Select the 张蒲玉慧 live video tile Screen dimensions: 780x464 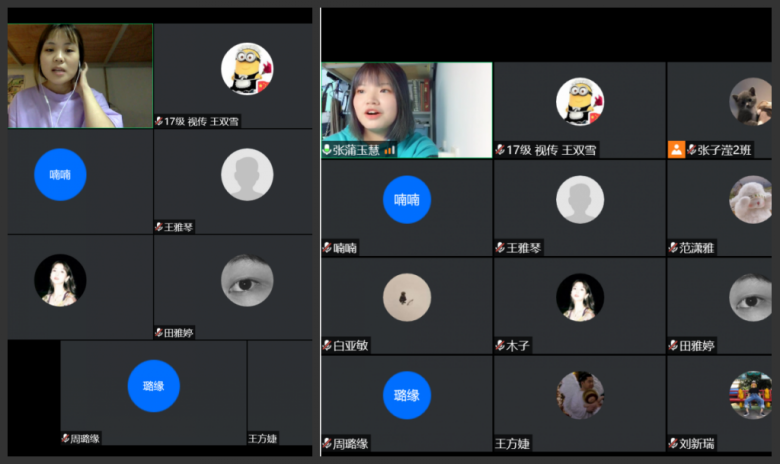[x=406, y=105]
